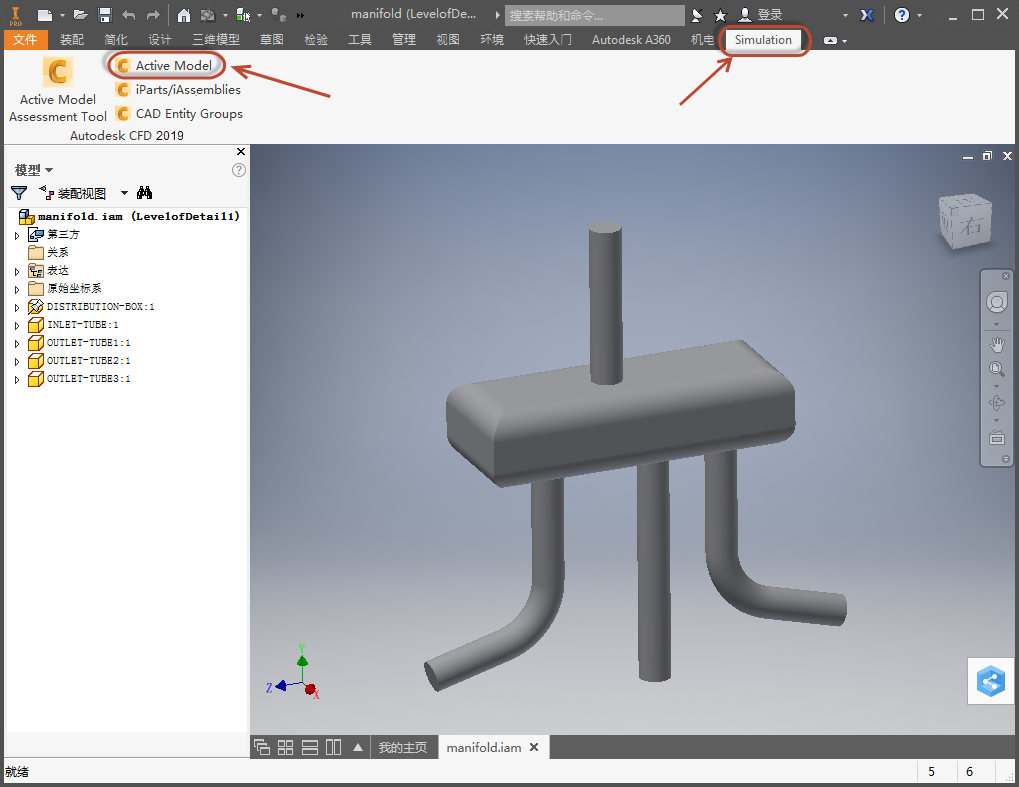Select the Simulation ribbon tab
The image size is (1019, 787).
tap(763, 40)
